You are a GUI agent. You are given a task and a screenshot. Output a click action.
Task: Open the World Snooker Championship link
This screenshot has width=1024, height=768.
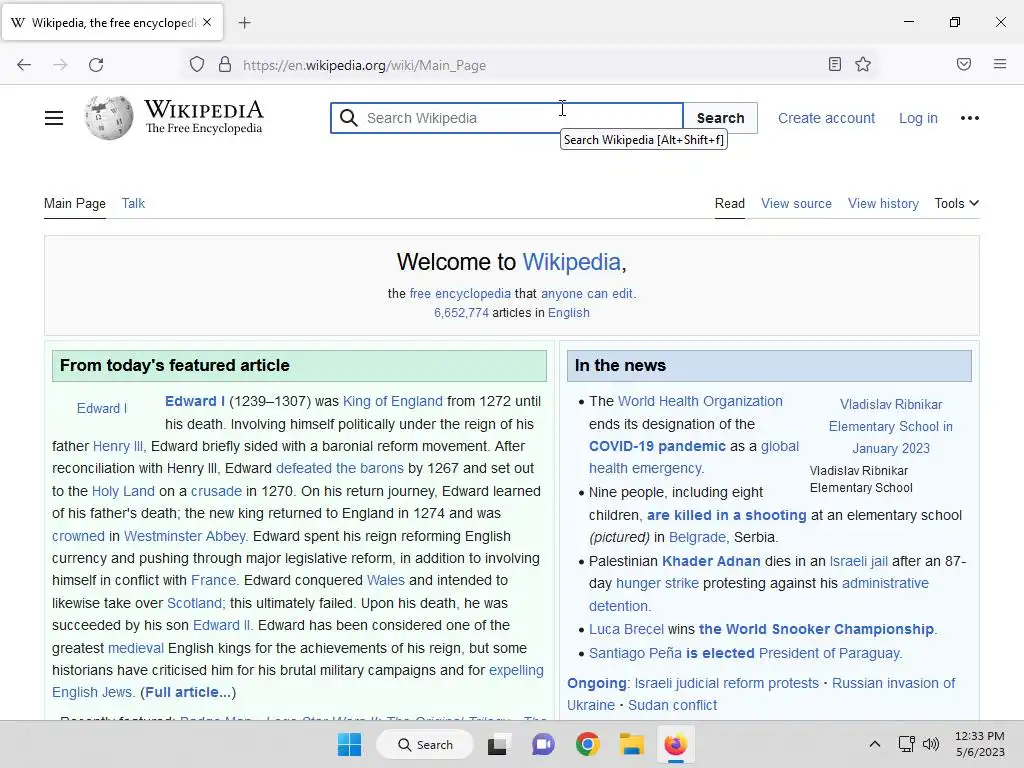click(816, 629)
